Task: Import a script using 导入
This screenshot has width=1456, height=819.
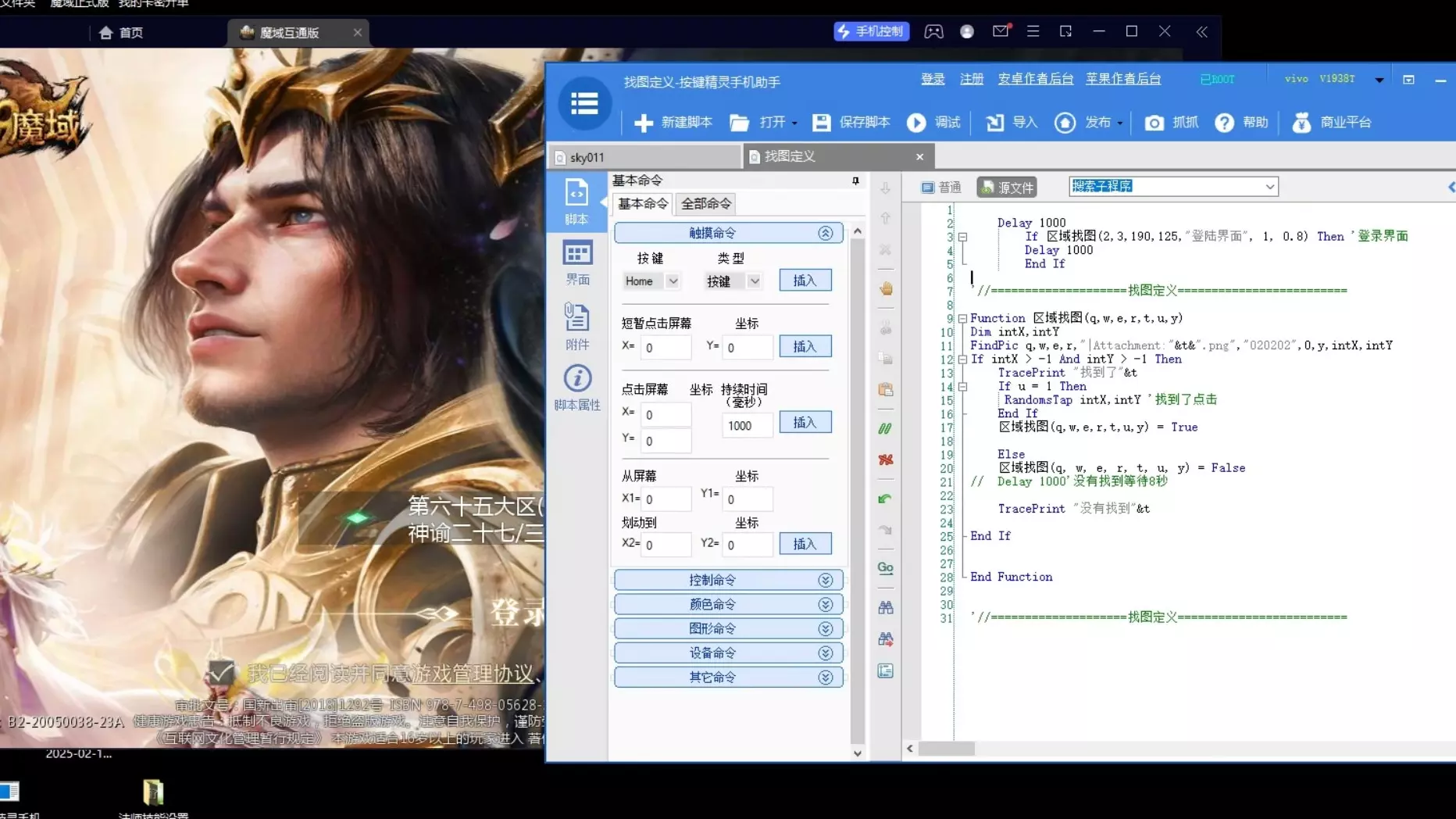Action: point(1012,123)
